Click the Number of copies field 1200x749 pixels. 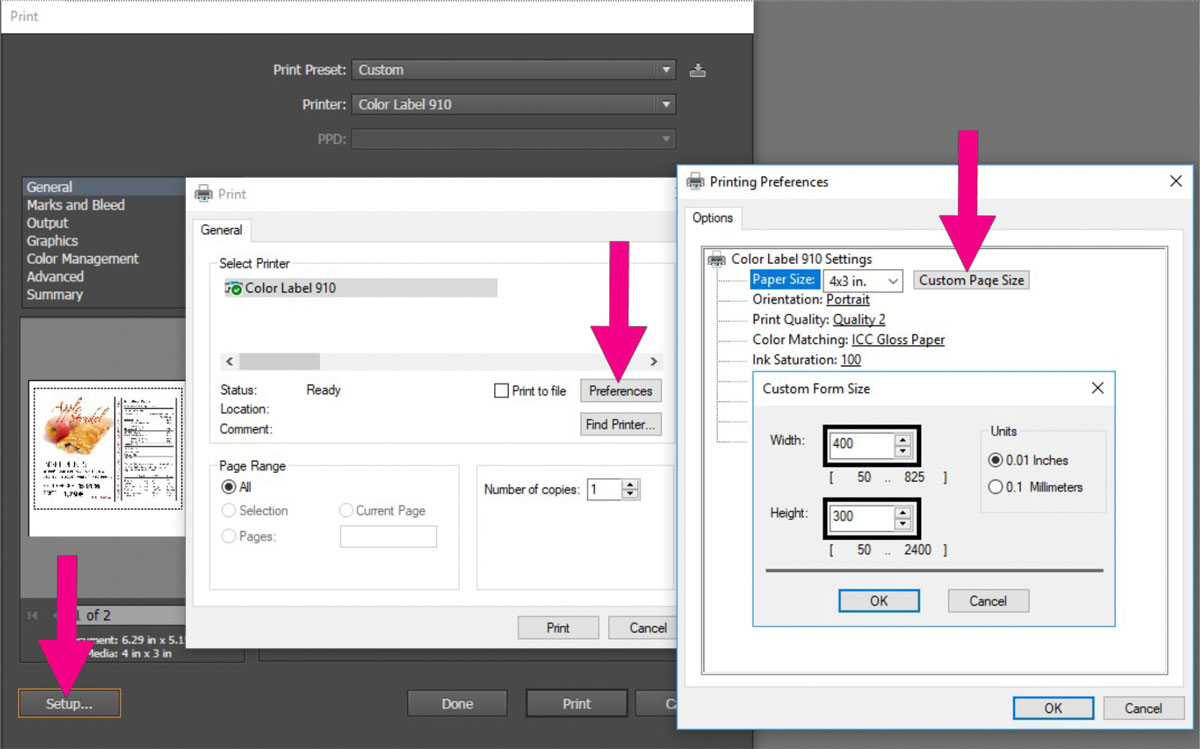pos(605,490)
